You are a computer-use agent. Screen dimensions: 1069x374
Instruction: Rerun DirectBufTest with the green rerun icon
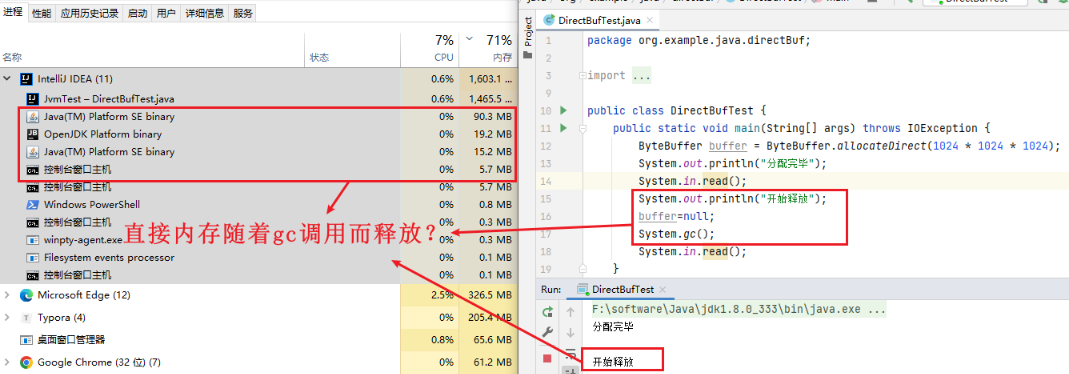click(547, 311)
